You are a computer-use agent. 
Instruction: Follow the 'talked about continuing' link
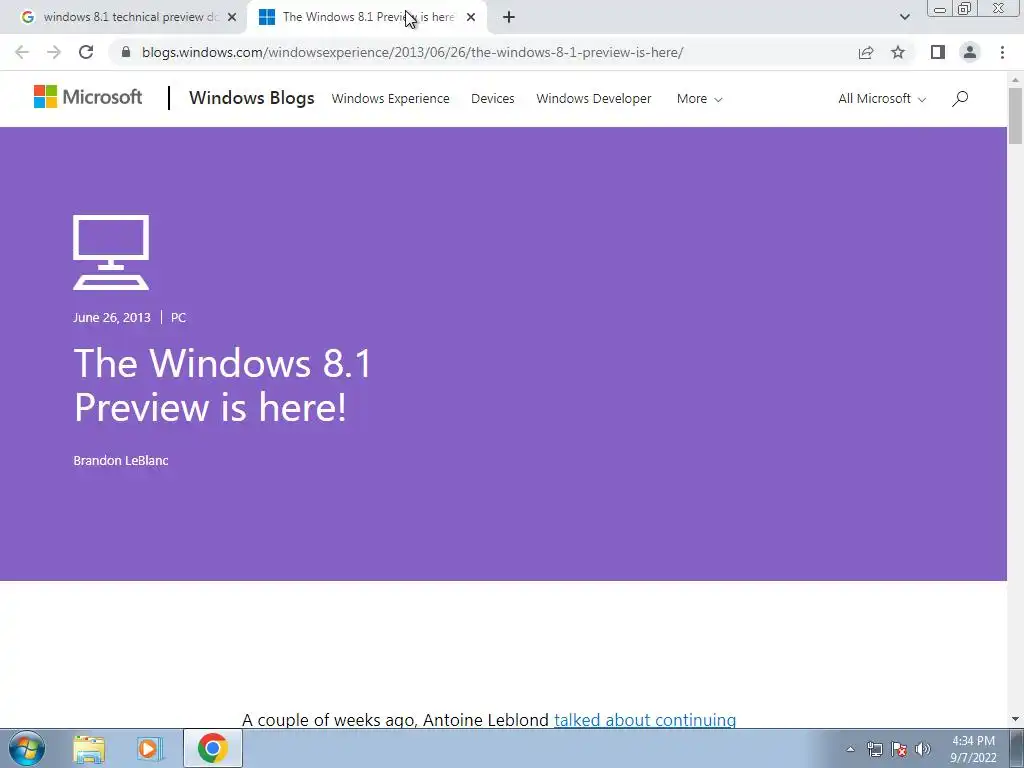[x=645, y=720]
